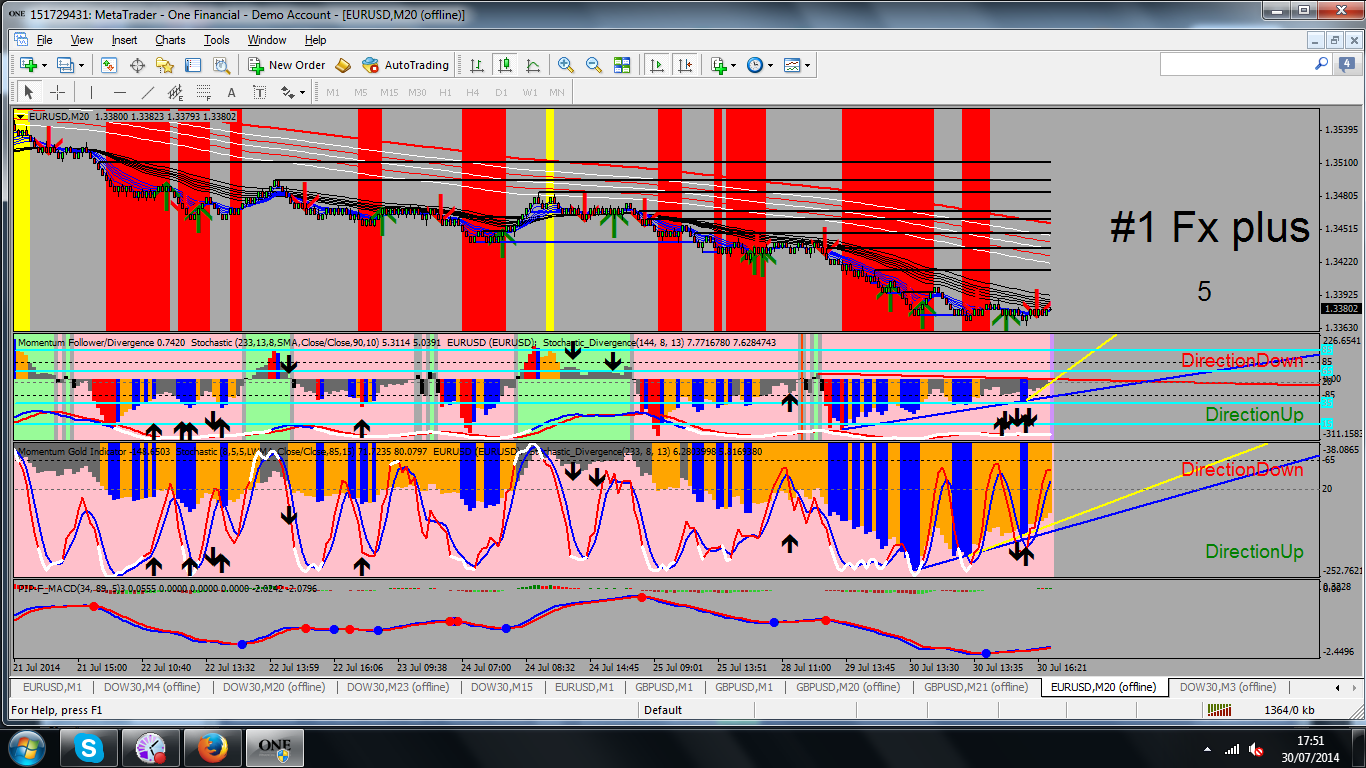The width and height of the screenshot is (1366, 768).
Task: Expand the Templates dropdown arrow
Action: pyautogui.click(x=808, y=65)
